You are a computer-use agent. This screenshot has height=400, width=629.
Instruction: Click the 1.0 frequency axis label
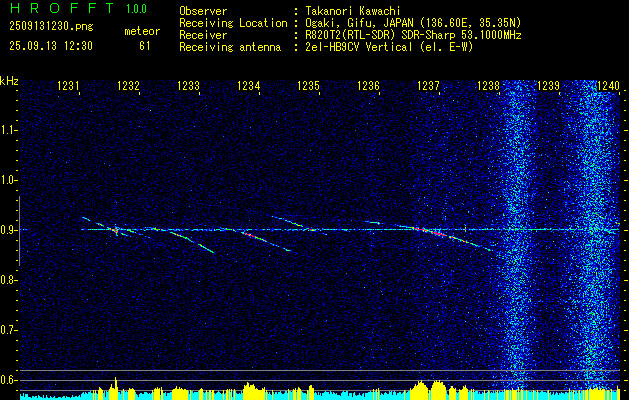[x=7, y=180]
